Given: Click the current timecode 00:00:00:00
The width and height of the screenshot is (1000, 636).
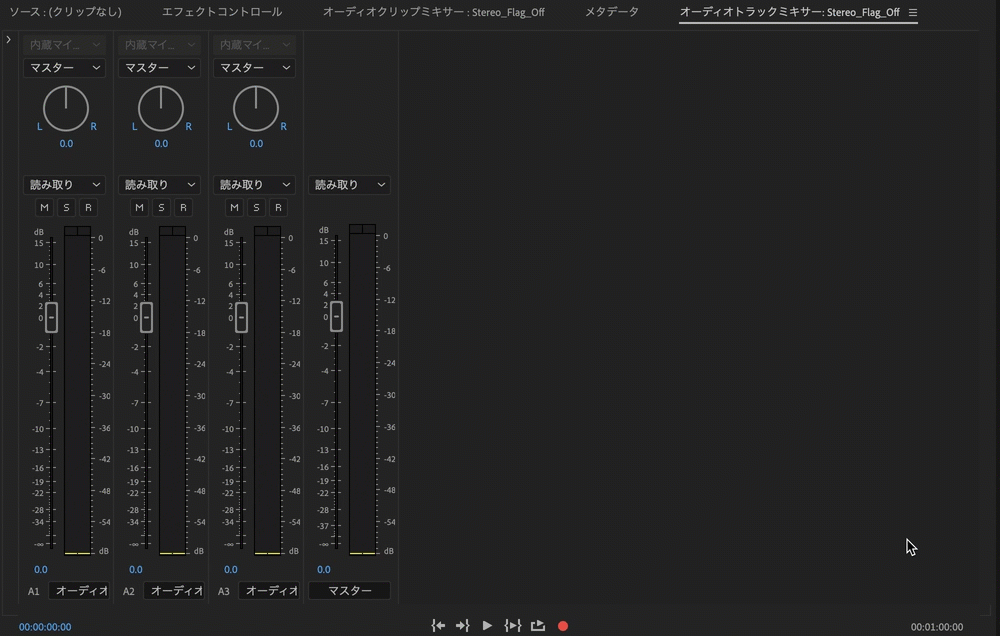Looking at the screenshot, I should pos(45,627).
